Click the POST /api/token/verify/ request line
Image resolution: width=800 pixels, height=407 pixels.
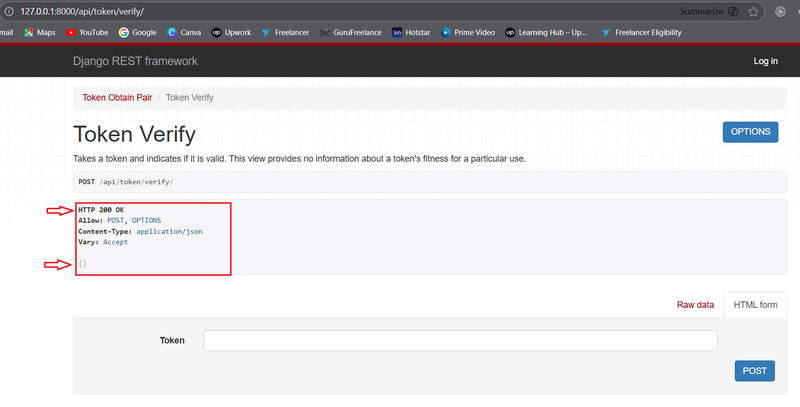126,182
